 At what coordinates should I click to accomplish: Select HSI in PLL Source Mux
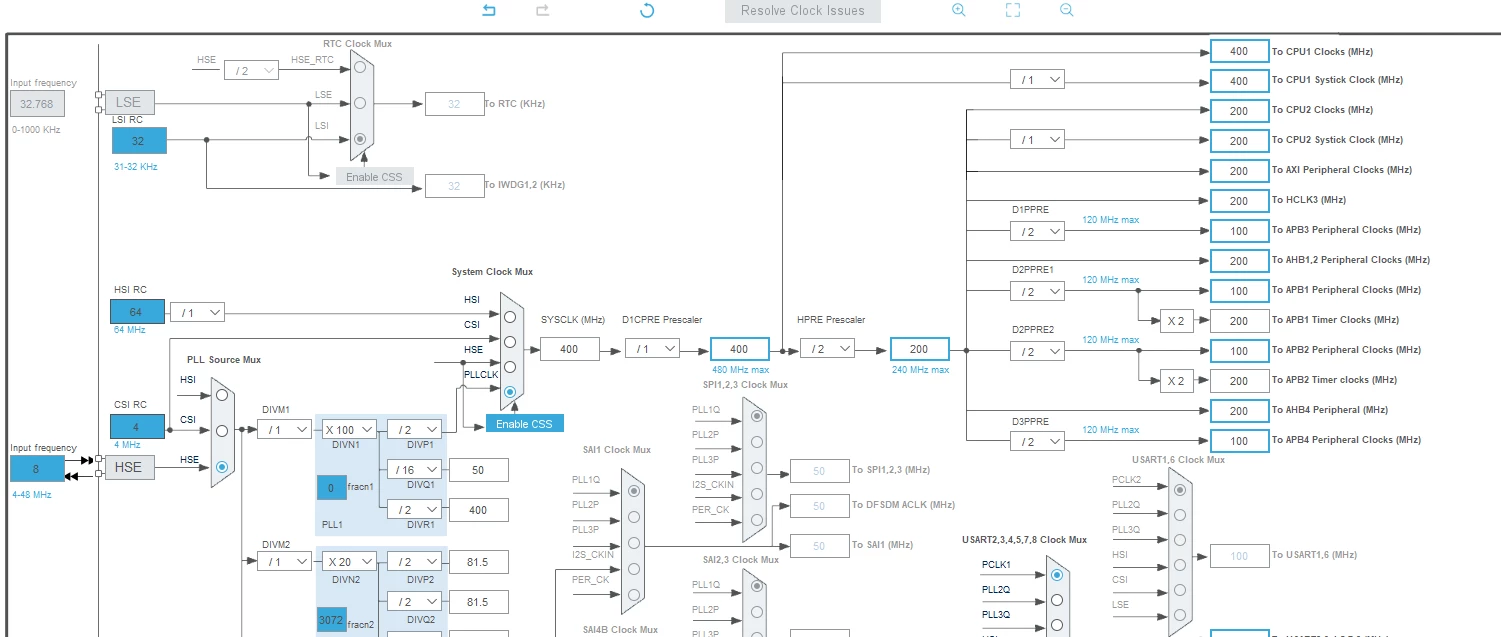point(222,396)
